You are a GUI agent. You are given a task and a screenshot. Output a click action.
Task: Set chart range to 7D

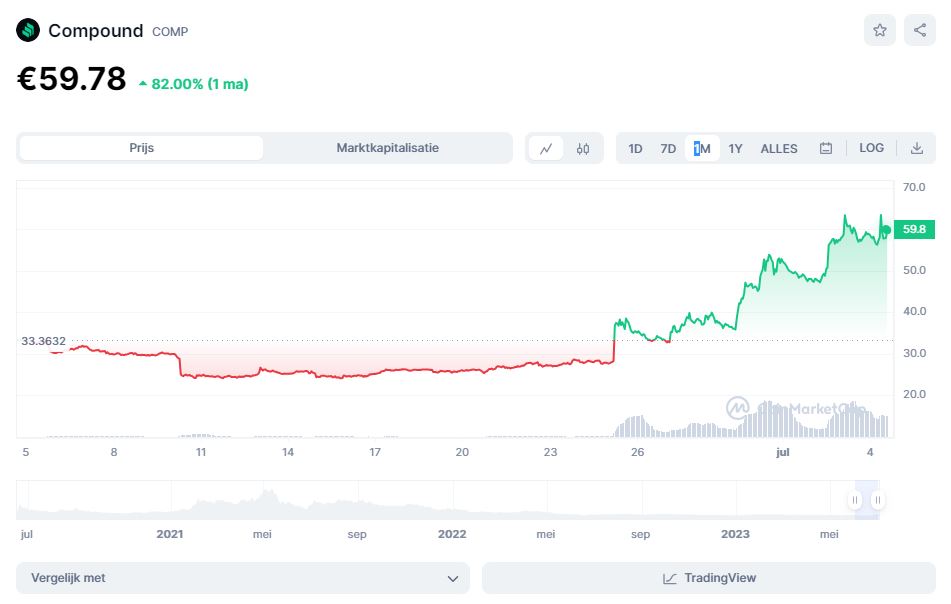(x=668, y=149)
